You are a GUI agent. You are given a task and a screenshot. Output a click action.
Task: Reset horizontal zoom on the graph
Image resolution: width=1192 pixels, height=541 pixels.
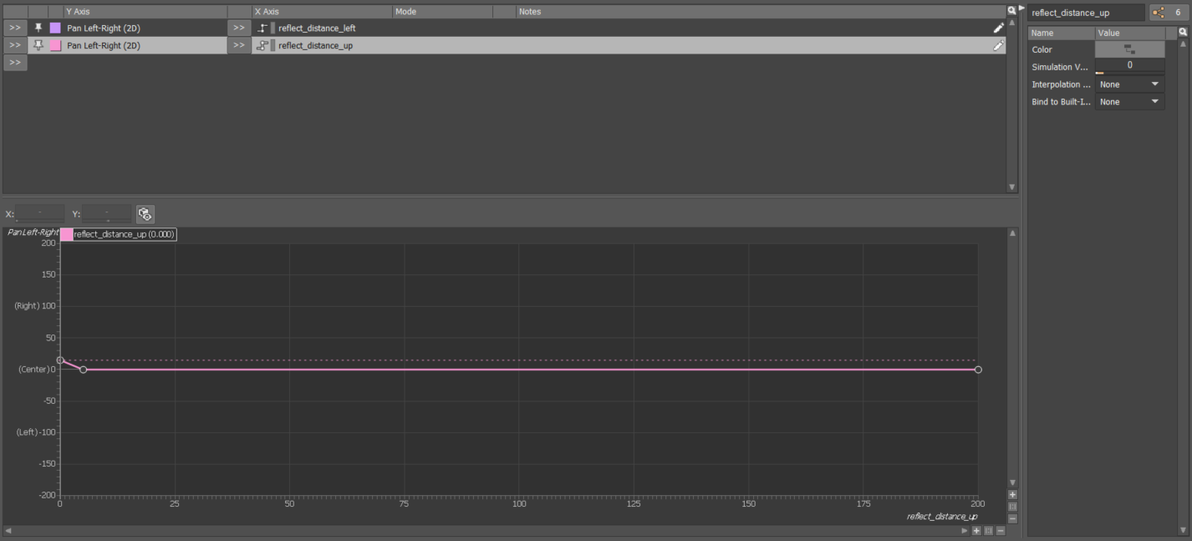988,530
